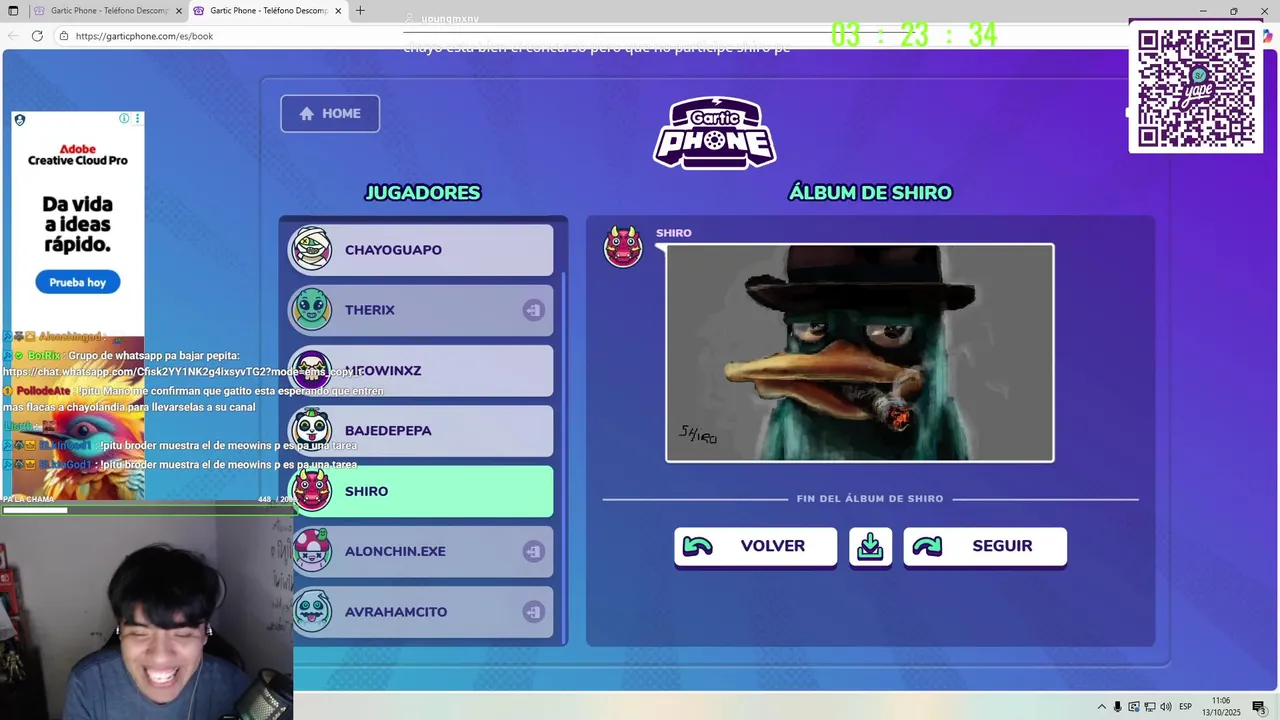This screenshot has height=720, width=1280.
Task: Open the tab actions menu icon
Action: tap(13, 11)
